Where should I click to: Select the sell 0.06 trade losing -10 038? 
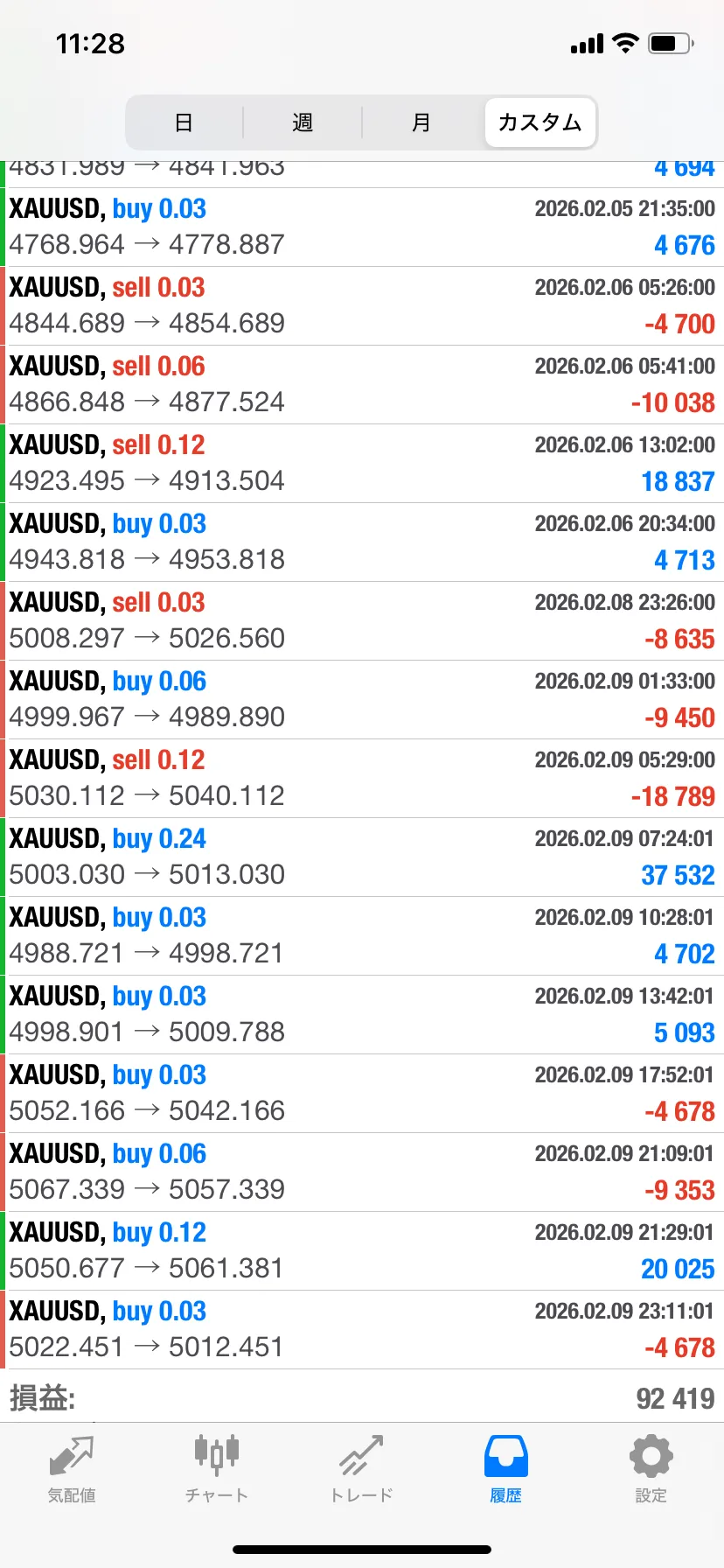point(362,384)
